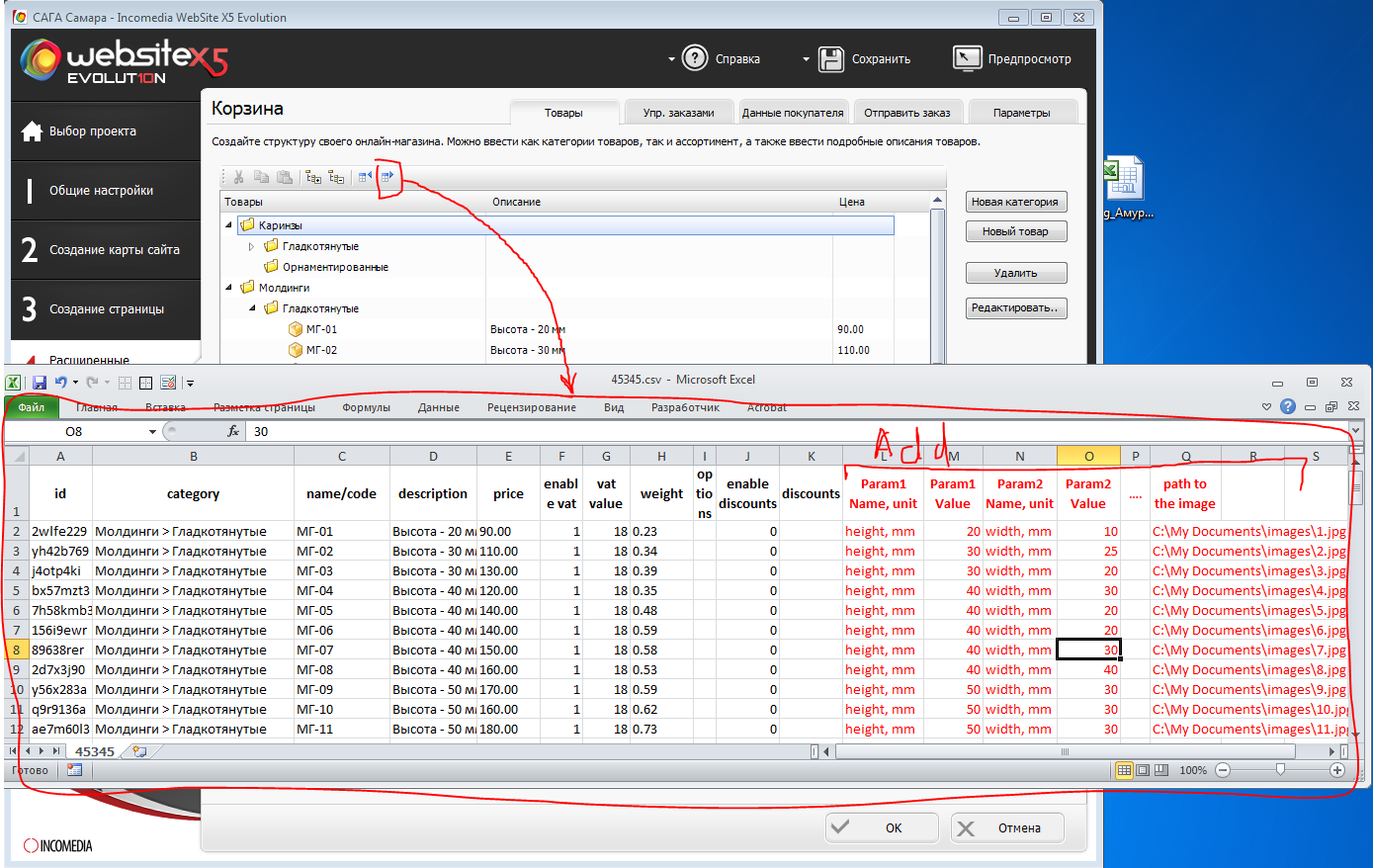Go to Выбор проекта step

[x=106, y=130]
